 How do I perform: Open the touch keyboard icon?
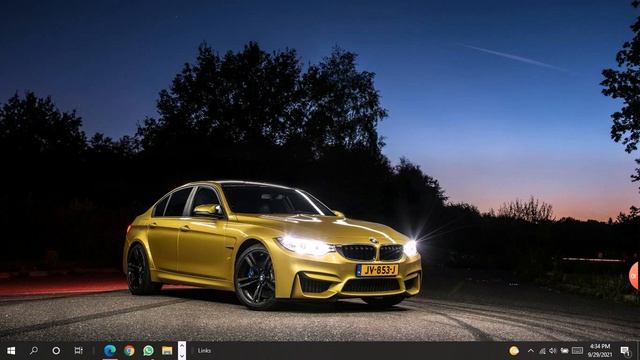click(577, 351)
